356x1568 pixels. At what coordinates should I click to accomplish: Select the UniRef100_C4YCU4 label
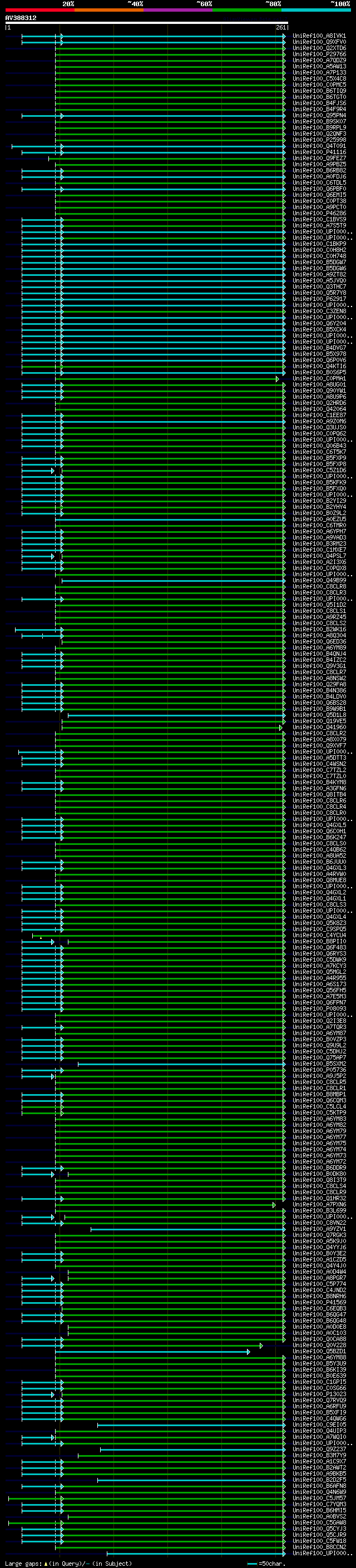click(x=319, y=935)
